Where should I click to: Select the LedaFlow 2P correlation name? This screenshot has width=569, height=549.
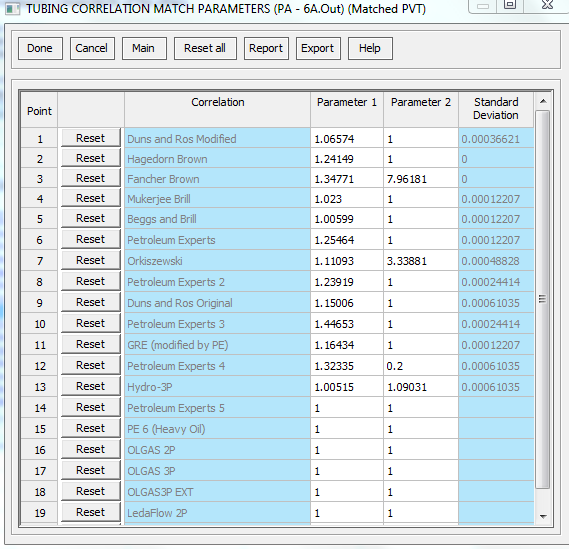point(217,513)
